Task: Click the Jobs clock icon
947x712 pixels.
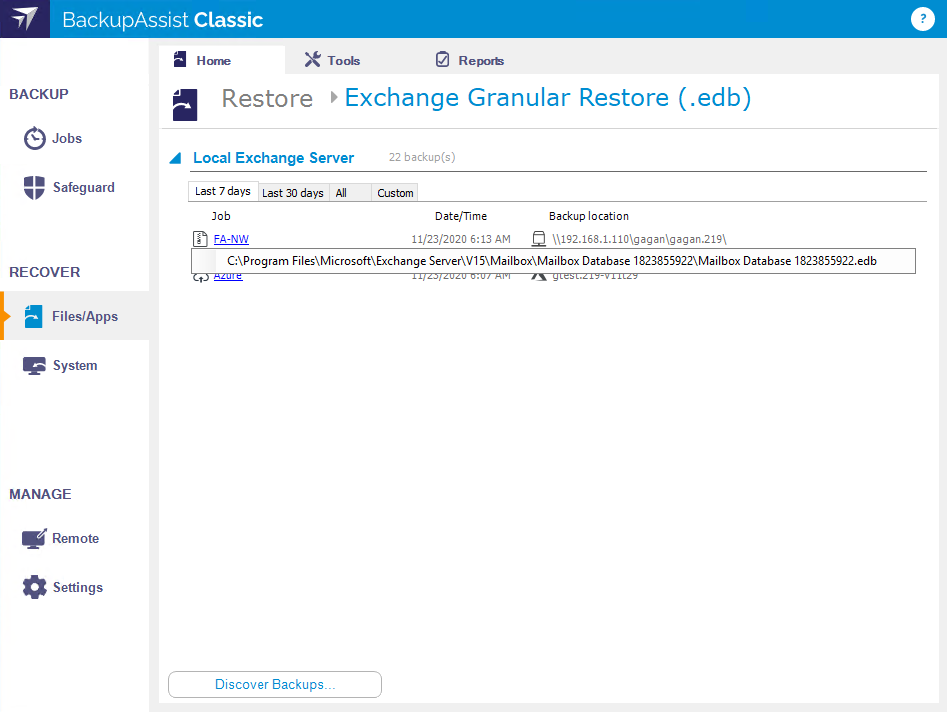Action: 34,138
